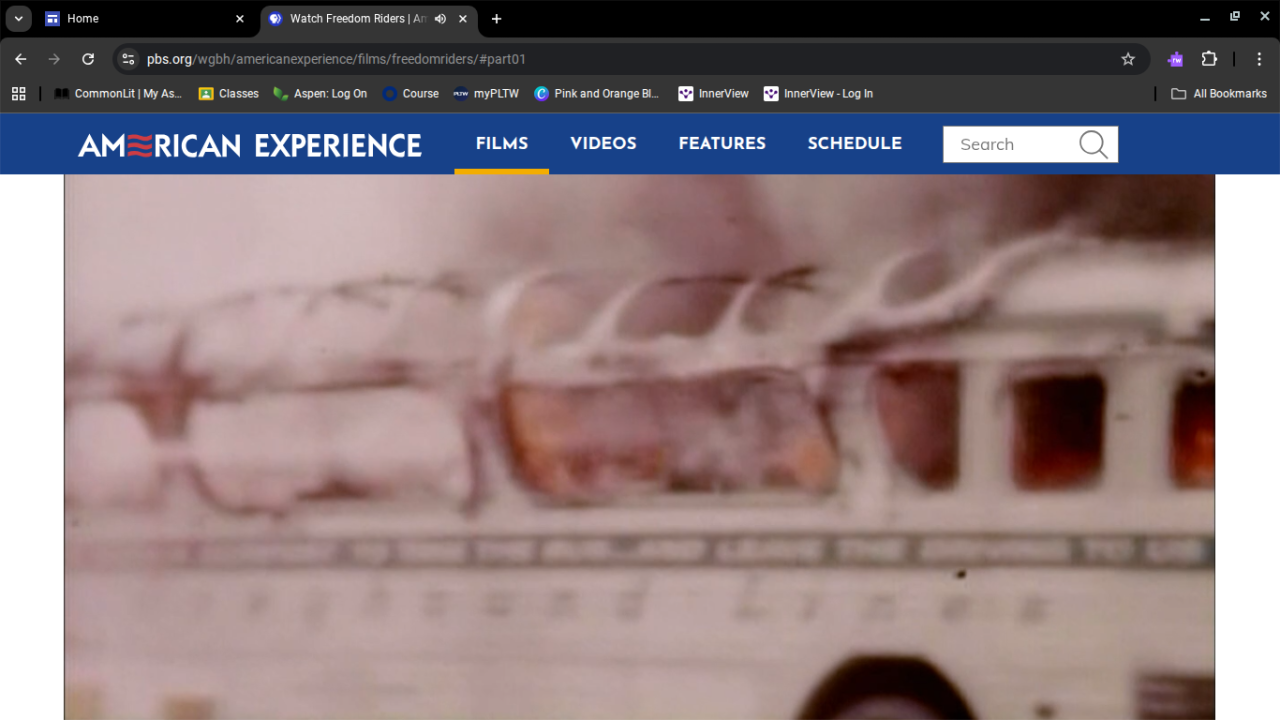Reload the current page
1280x720 pixels.
[x=88, y=59]
